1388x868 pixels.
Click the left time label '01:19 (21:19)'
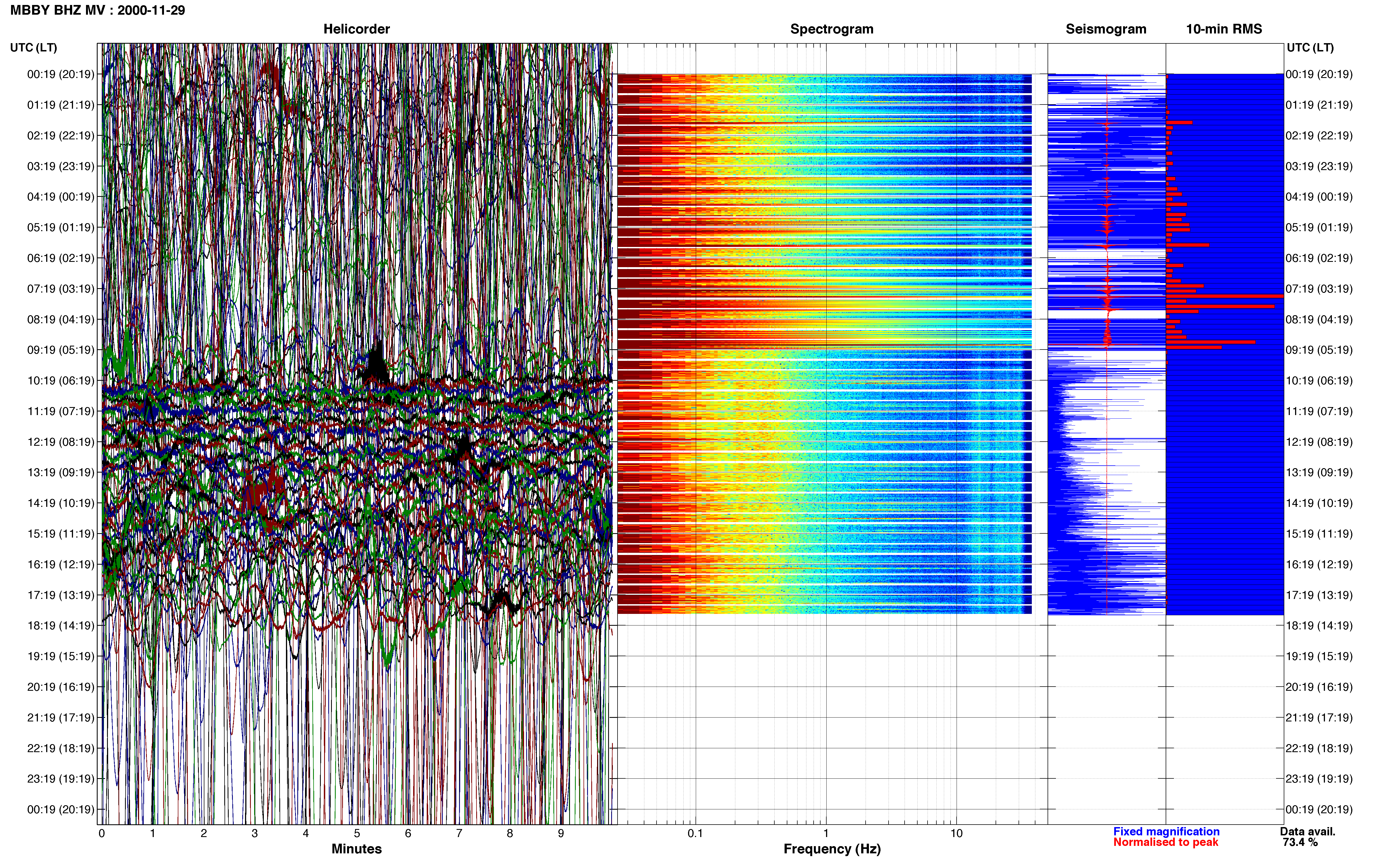pyautogui.click(x=61, y=105)
